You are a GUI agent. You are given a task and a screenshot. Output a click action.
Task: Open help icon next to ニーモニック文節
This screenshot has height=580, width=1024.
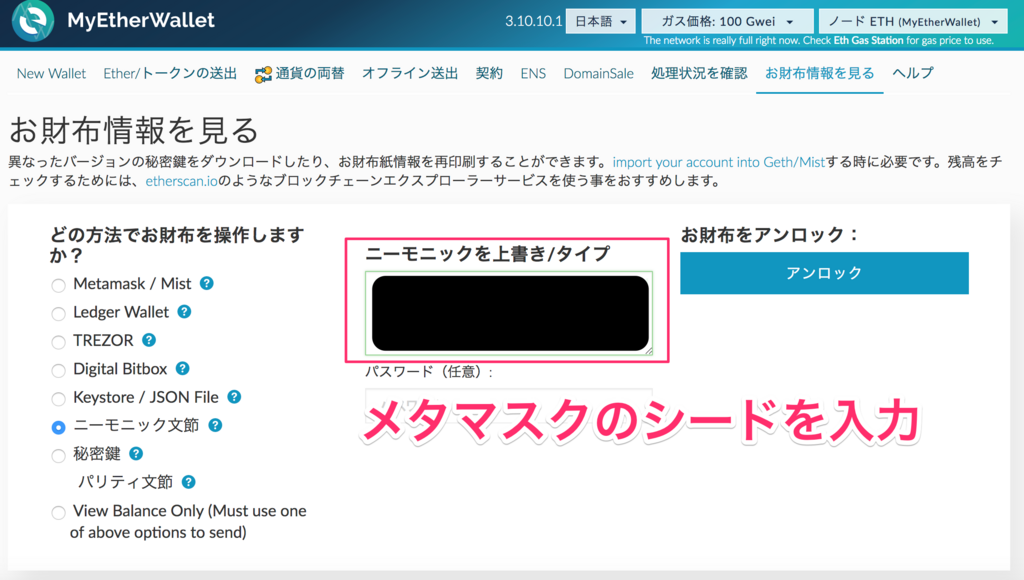(x=215, y=425)
